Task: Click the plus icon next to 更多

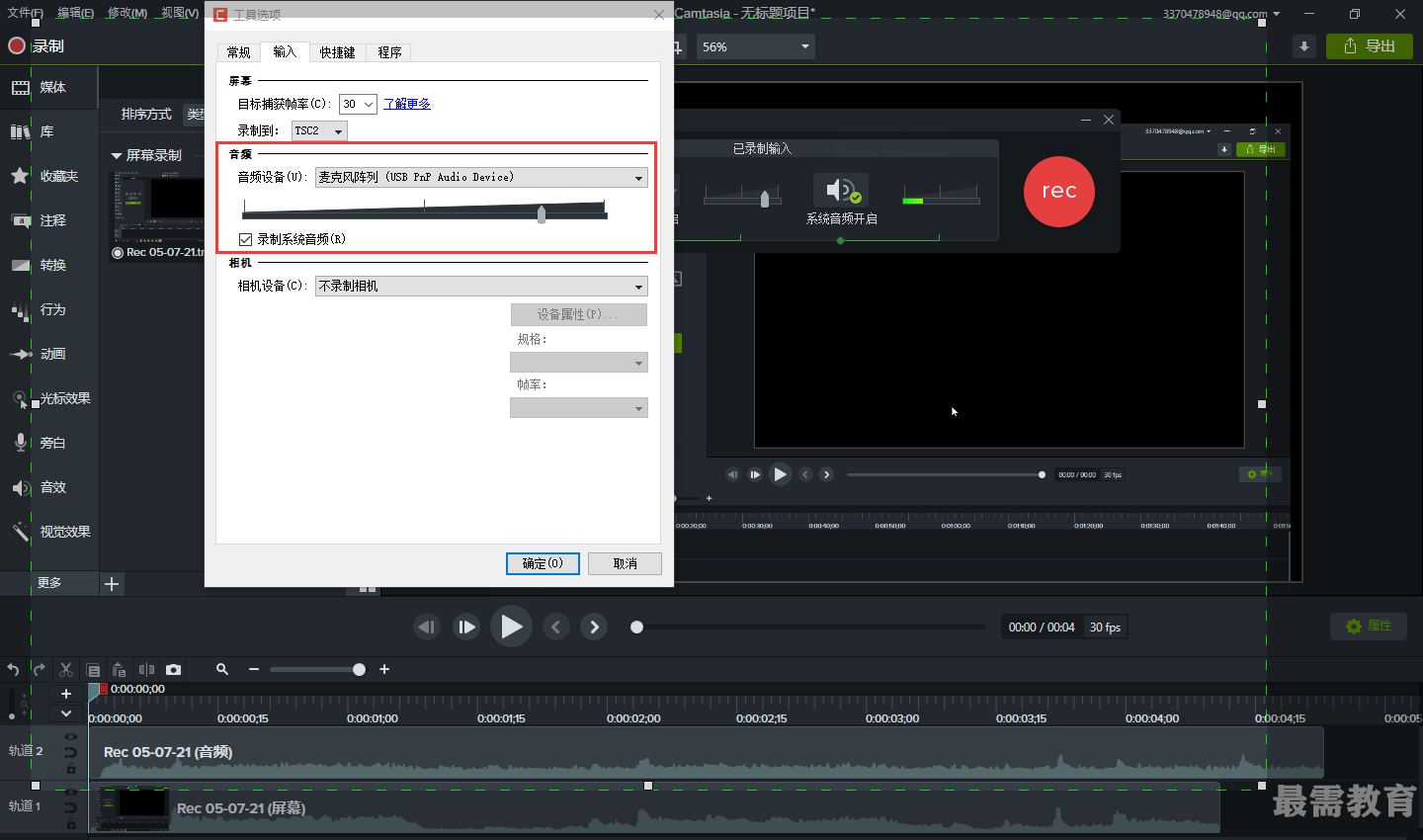Action: (112, 584)
